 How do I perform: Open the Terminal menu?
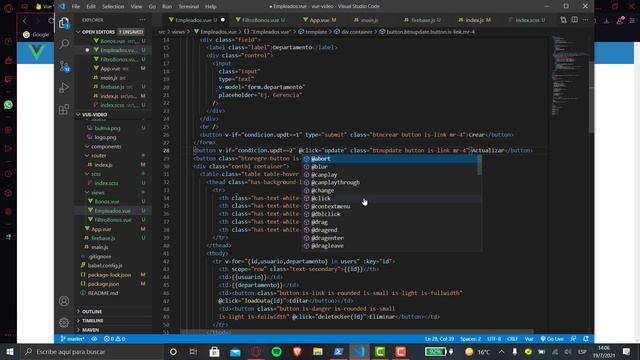tap(189, 6)
